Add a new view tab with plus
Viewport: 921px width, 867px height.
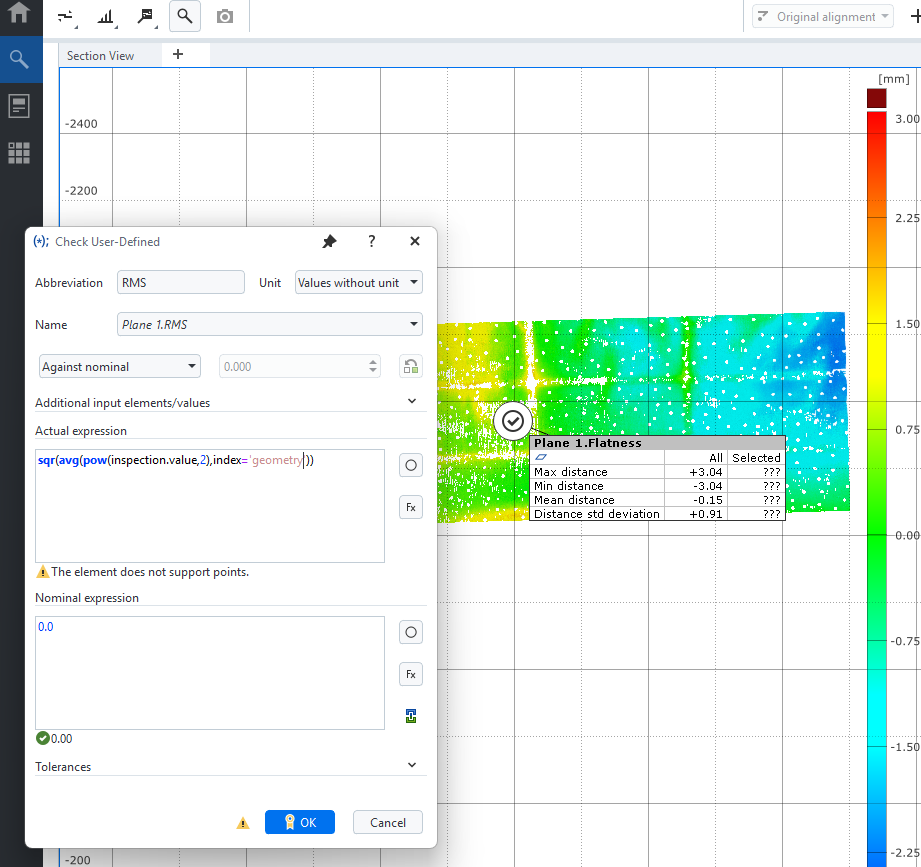[x=178, y=55]
